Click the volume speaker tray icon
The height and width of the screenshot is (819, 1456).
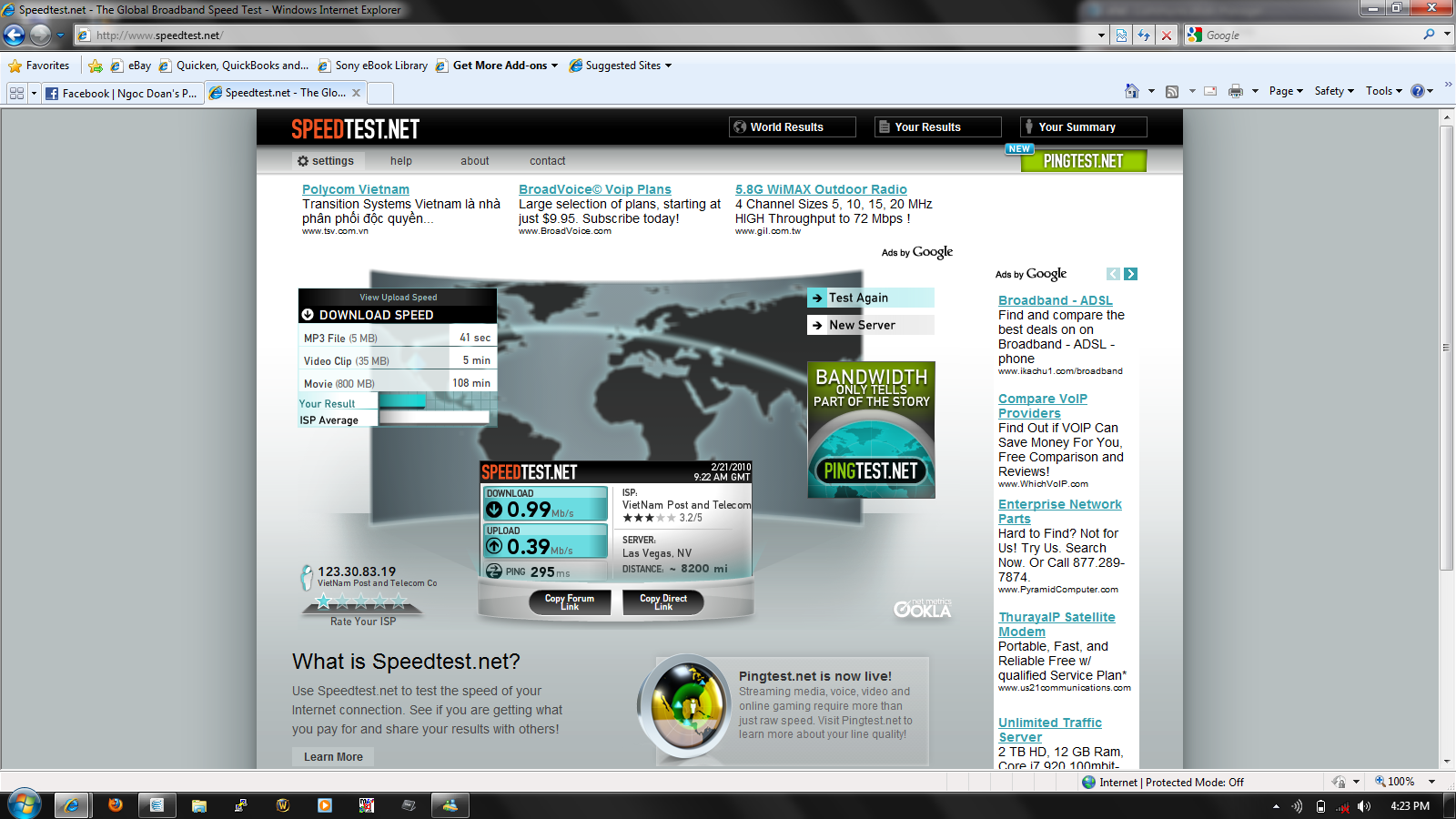(1363, 806)
